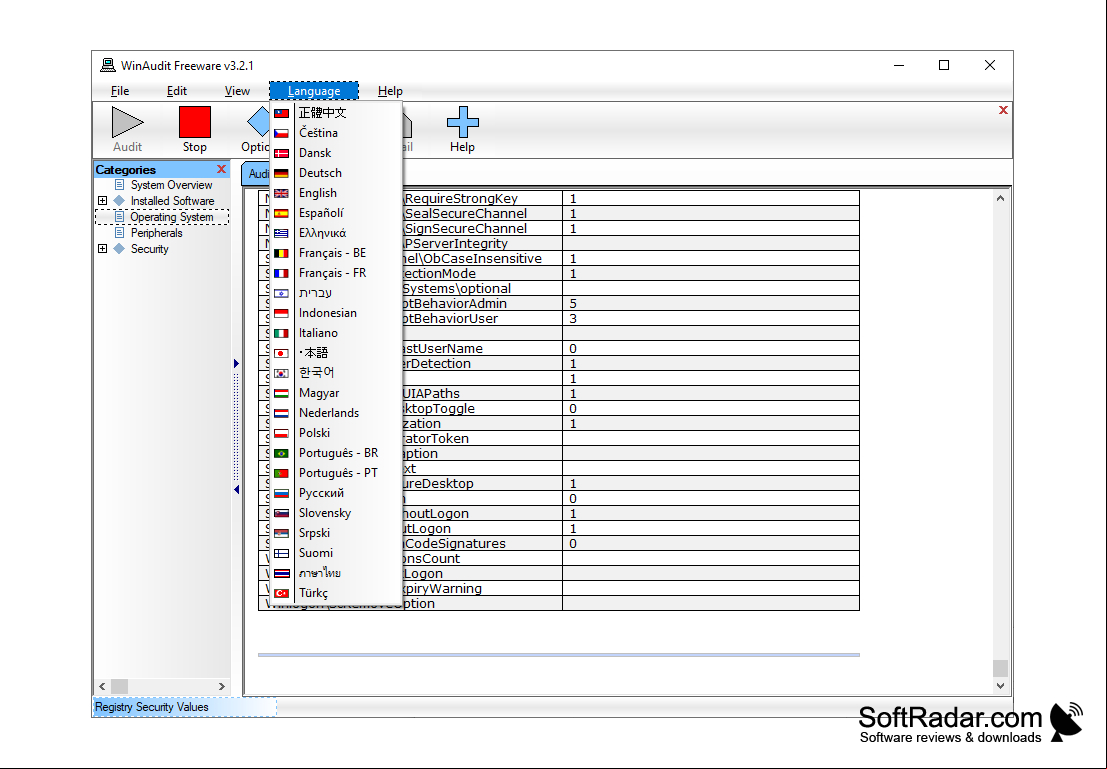Viewport: 1107px width, 769px height.
Task: Switch language to English
Action: point(336,193)
